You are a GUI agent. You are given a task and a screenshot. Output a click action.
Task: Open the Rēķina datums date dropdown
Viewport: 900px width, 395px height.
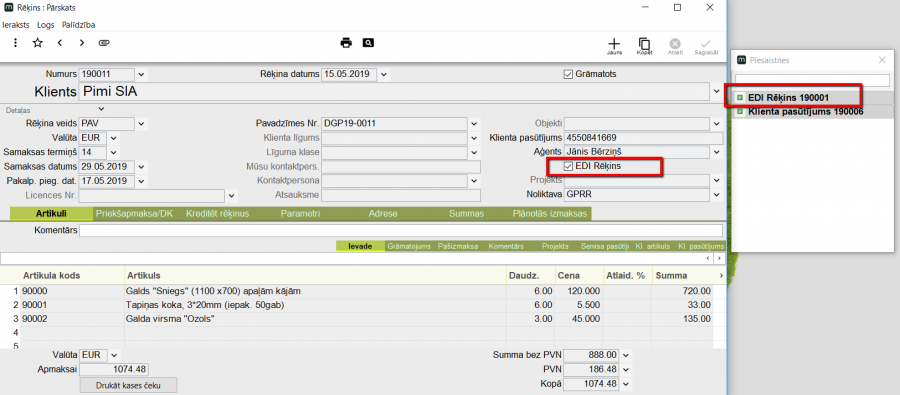click(x=384, y=75)
